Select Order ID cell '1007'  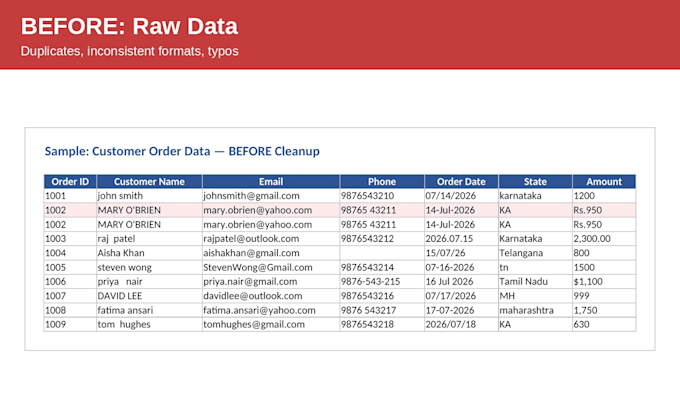coord(70,296)
